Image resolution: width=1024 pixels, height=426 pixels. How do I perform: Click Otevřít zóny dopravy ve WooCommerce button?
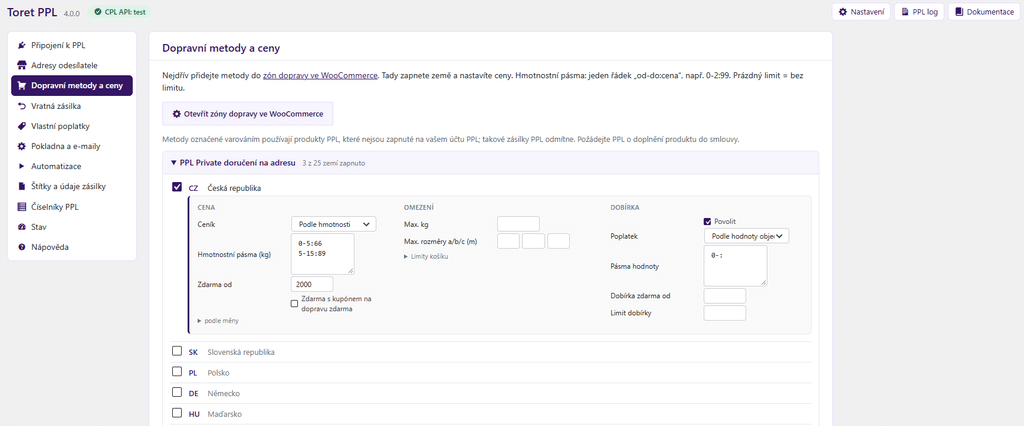[248, 114]
